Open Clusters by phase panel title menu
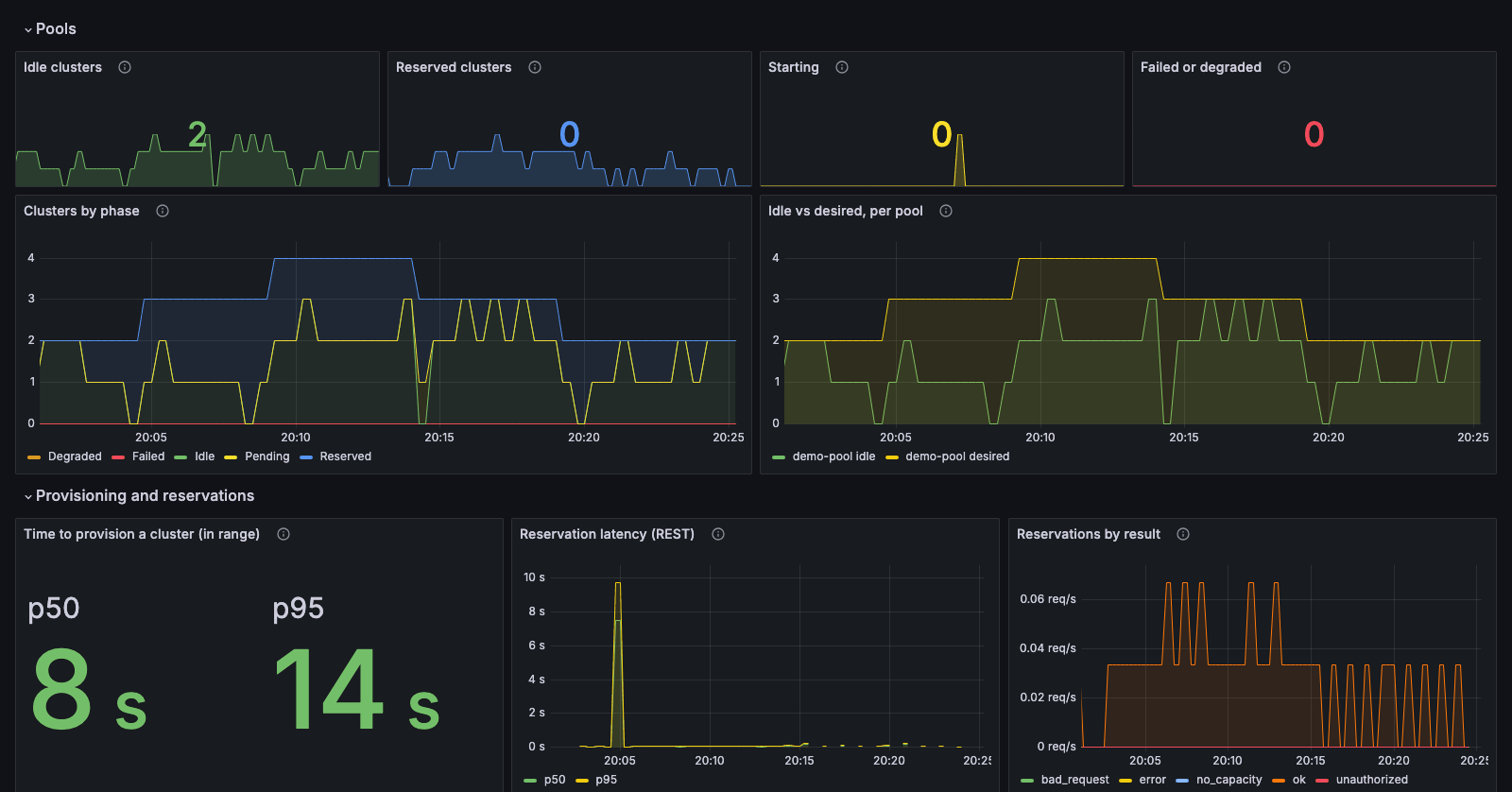 point(81,211)
